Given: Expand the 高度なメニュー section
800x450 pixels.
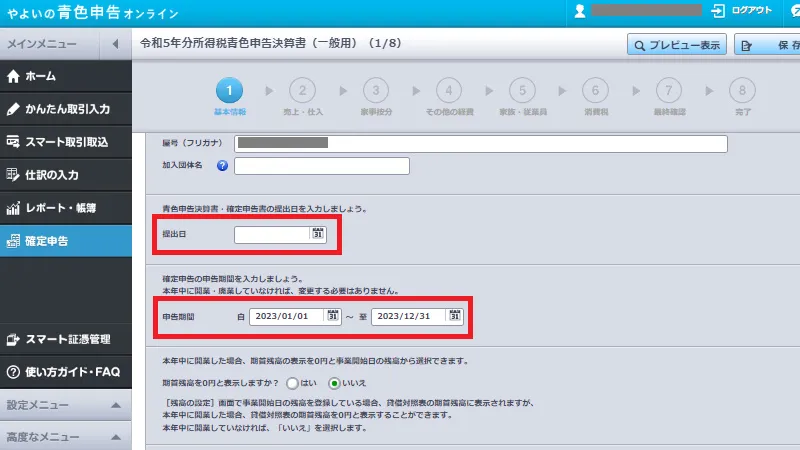Looking at the screenshot, I should point(66,437).
